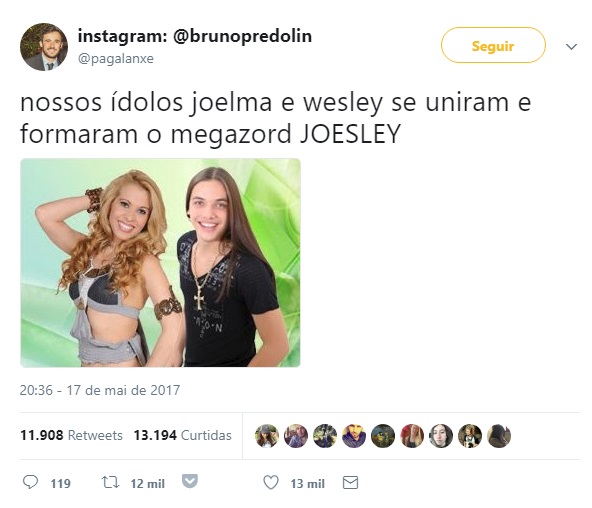This screenshot has width=592, height=508.
Task: Click the 13 mil likes count
Action: [307, 483]
